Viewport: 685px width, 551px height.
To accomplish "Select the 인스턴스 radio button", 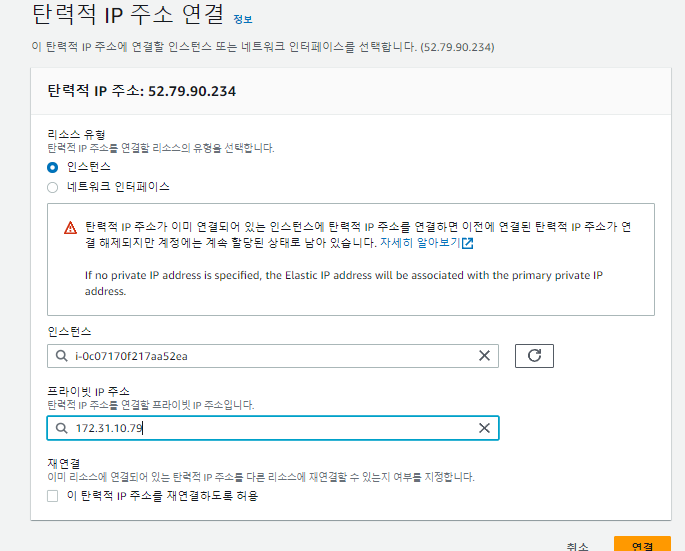I will click(52, 167).
